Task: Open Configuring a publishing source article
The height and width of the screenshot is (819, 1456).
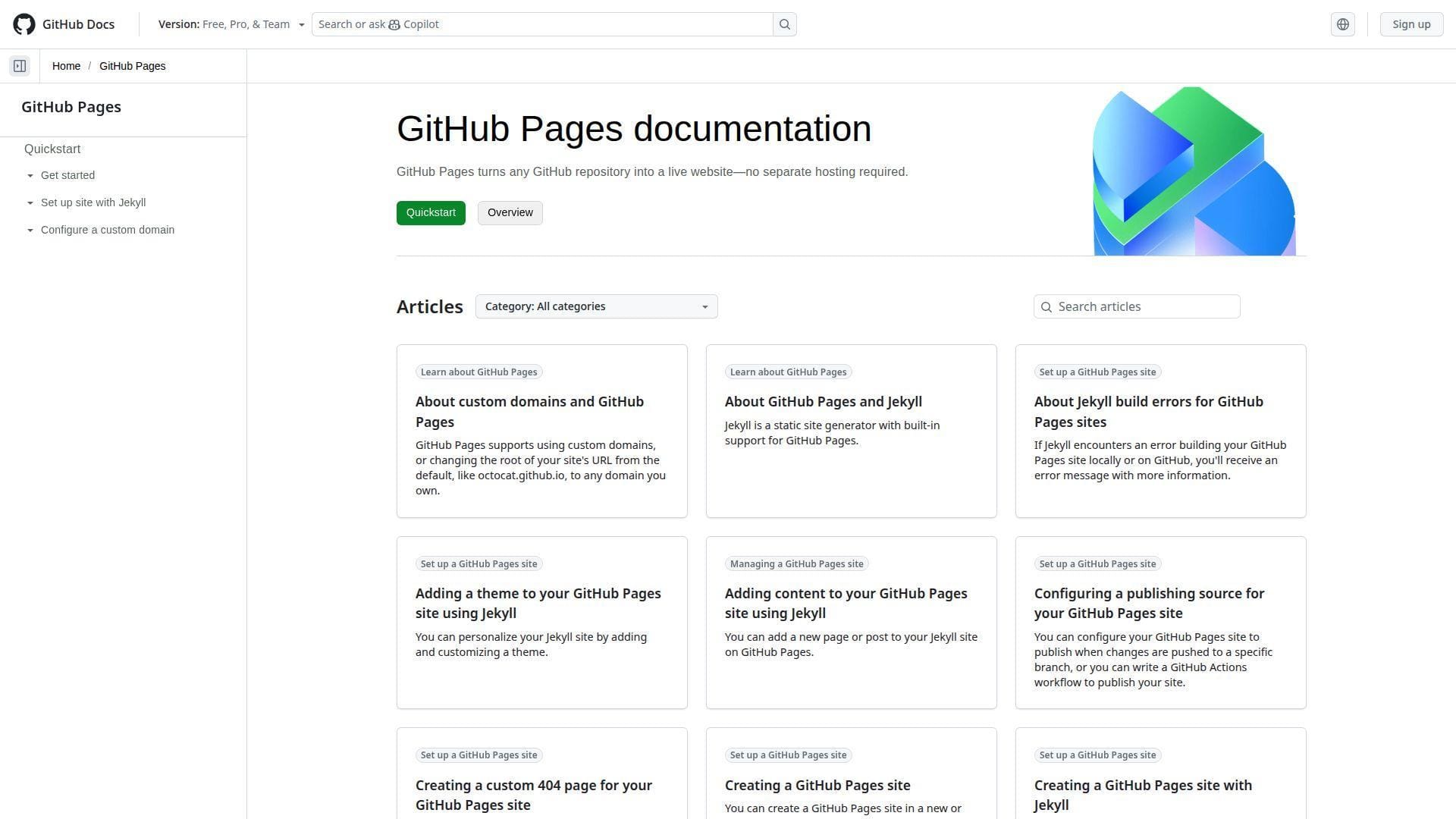Action: 1149,604
